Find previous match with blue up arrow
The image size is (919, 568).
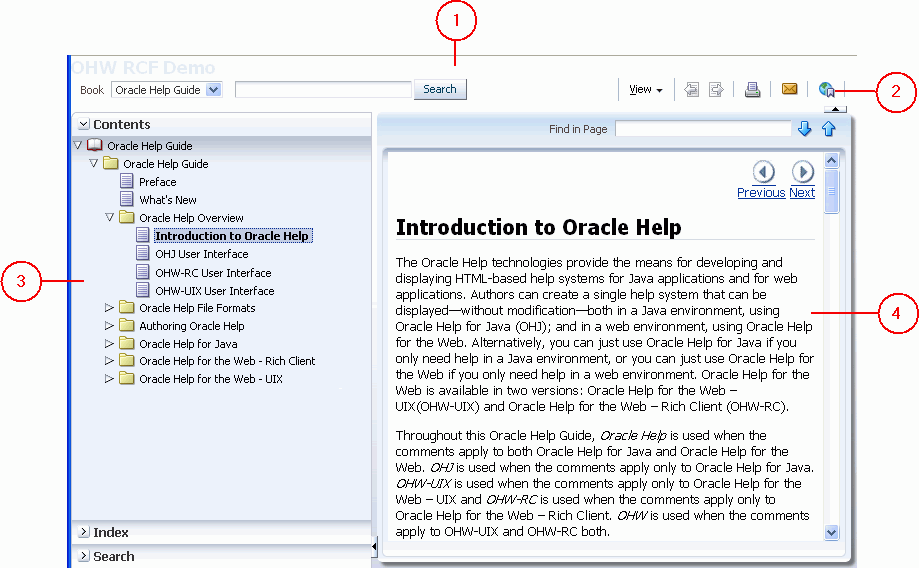pyautogui.click(x=829, y=128)
